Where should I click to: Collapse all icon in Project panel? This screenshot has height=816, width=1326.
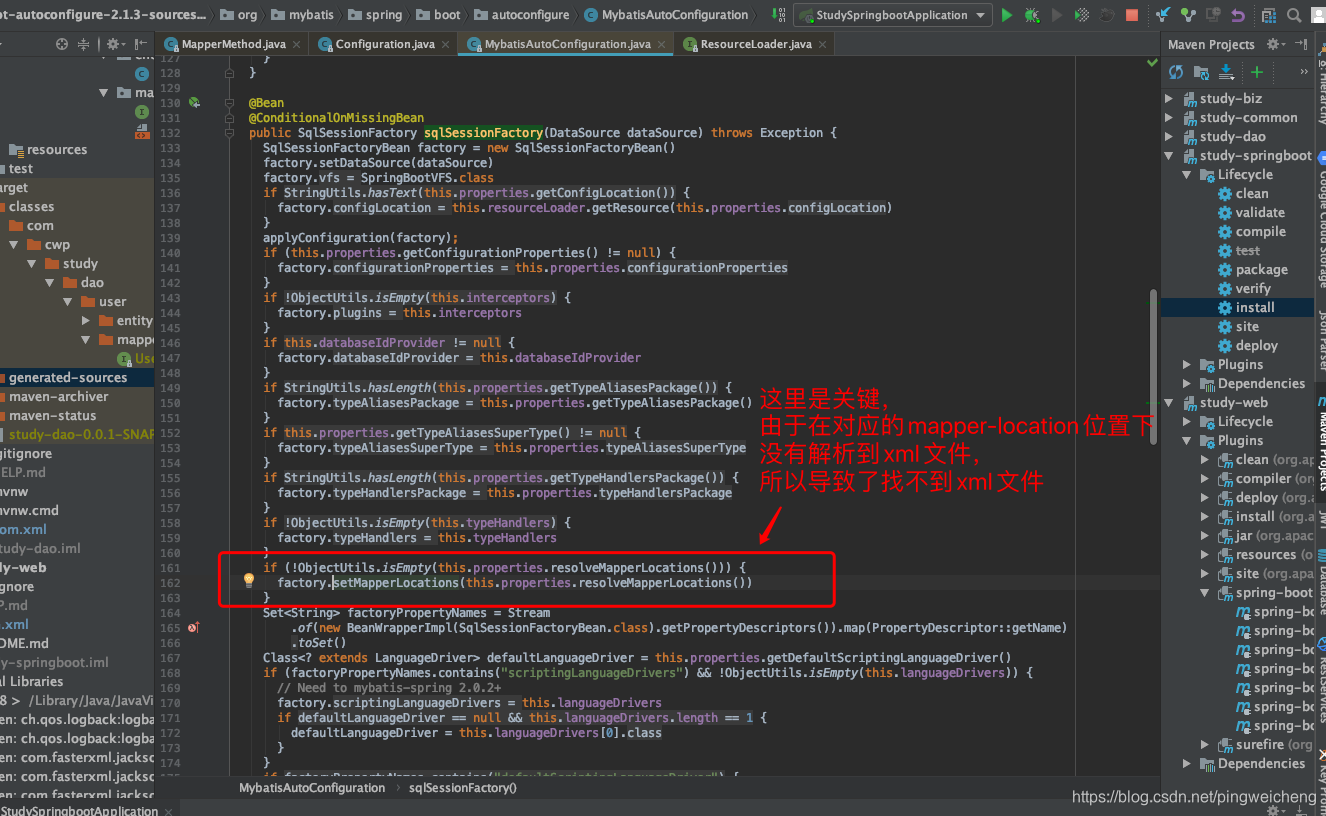[x=84, y=44]
